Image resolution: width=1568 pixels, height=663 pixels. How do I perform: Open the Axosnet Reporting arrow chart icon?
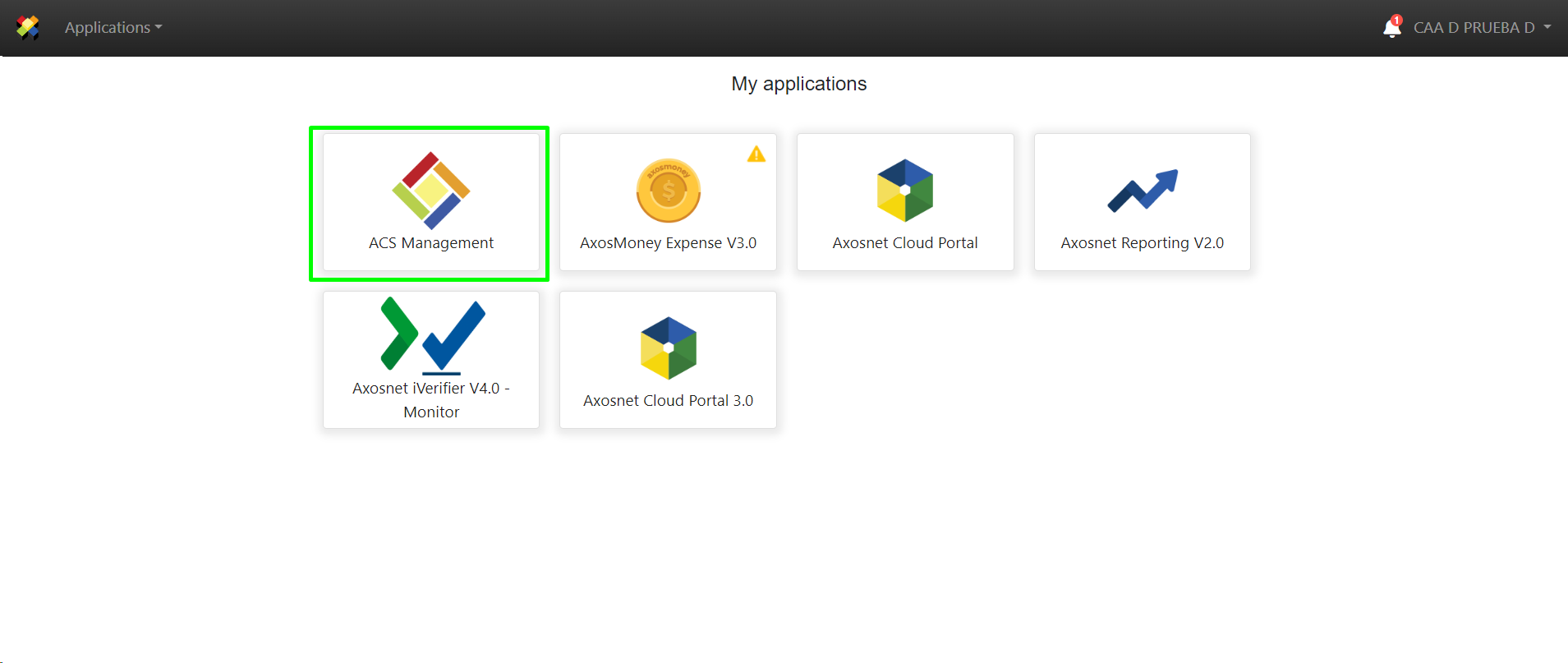coord(1142,191)
